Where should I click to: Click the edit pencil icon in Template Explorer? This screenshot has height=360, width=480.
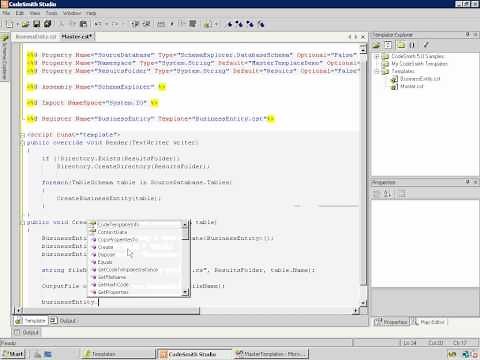click(426, 44)
